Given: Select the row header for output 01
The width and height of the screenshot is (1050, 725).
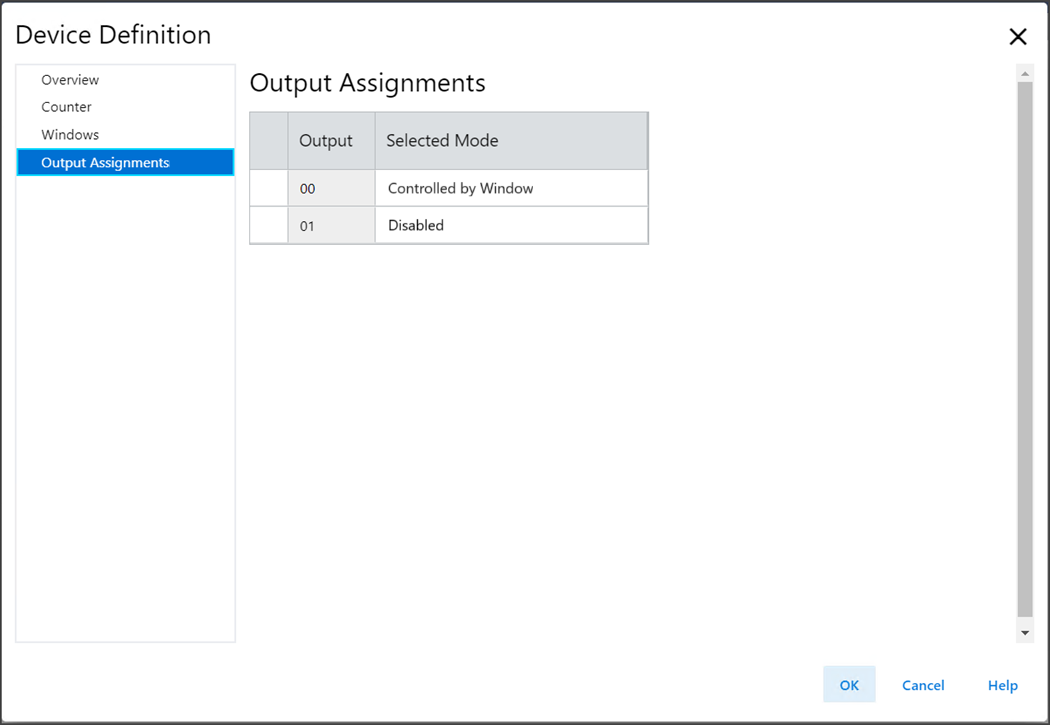Looking at the screenshot, I should click(x=268, y=225).
